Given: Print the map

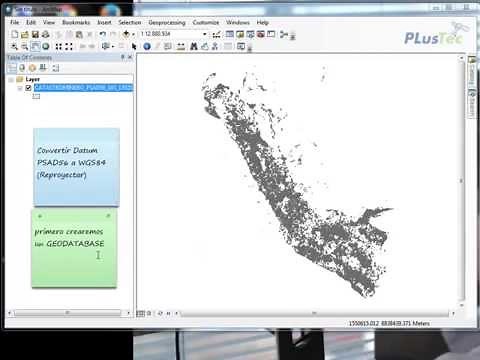Looking at the screenshot, I should 46,34.
